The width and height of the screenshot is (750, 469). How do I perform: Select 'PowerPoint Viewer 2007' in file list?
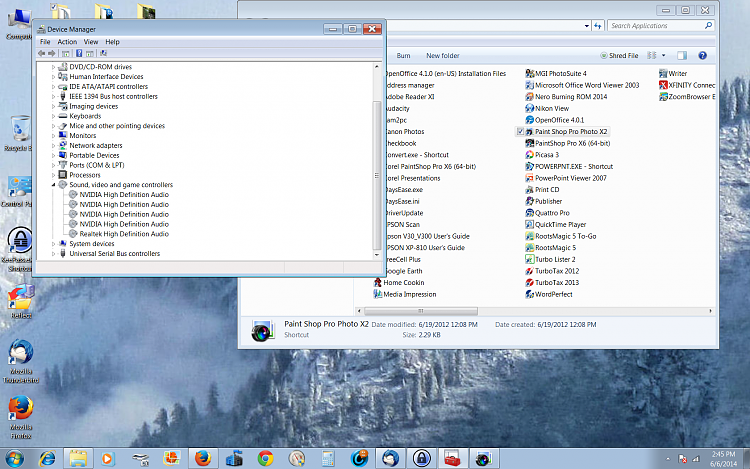click(x=571, y=178)
